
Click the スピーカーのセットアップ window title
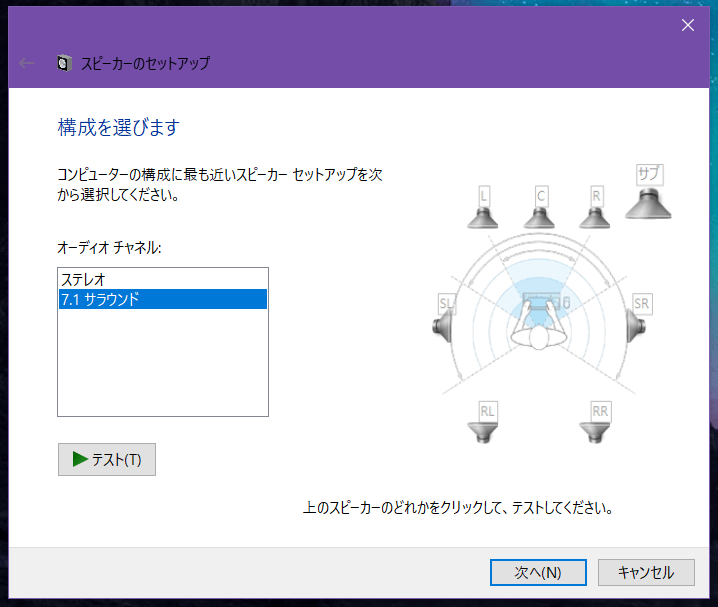click(x=146, y=63)
